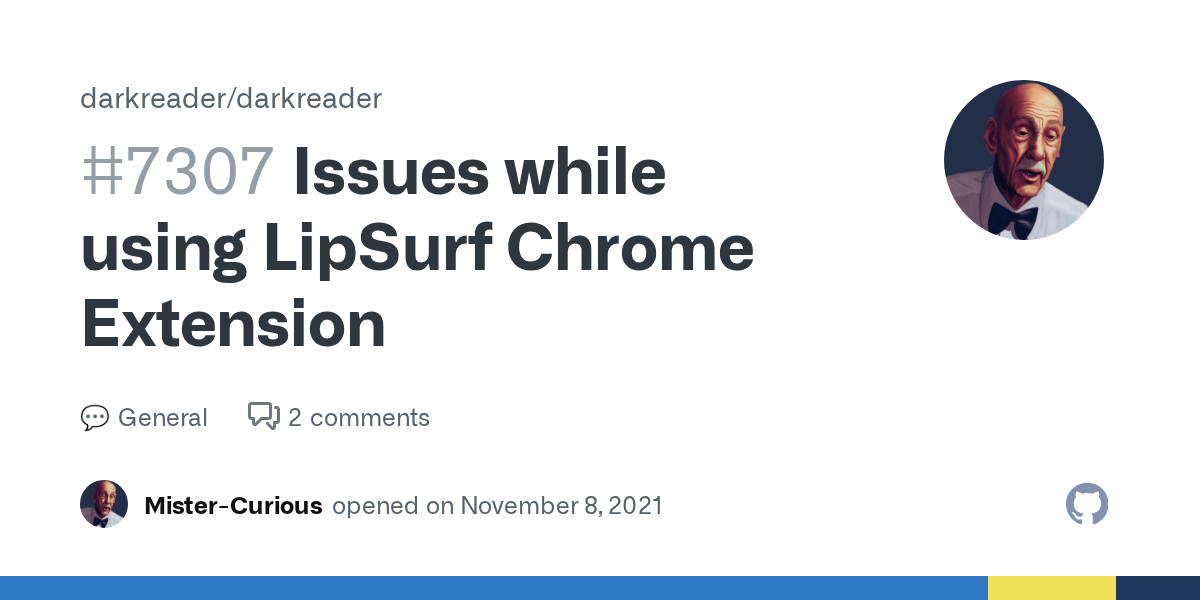
Task: Click the GitHub Octocat logo
Action: coord(1087,505)
